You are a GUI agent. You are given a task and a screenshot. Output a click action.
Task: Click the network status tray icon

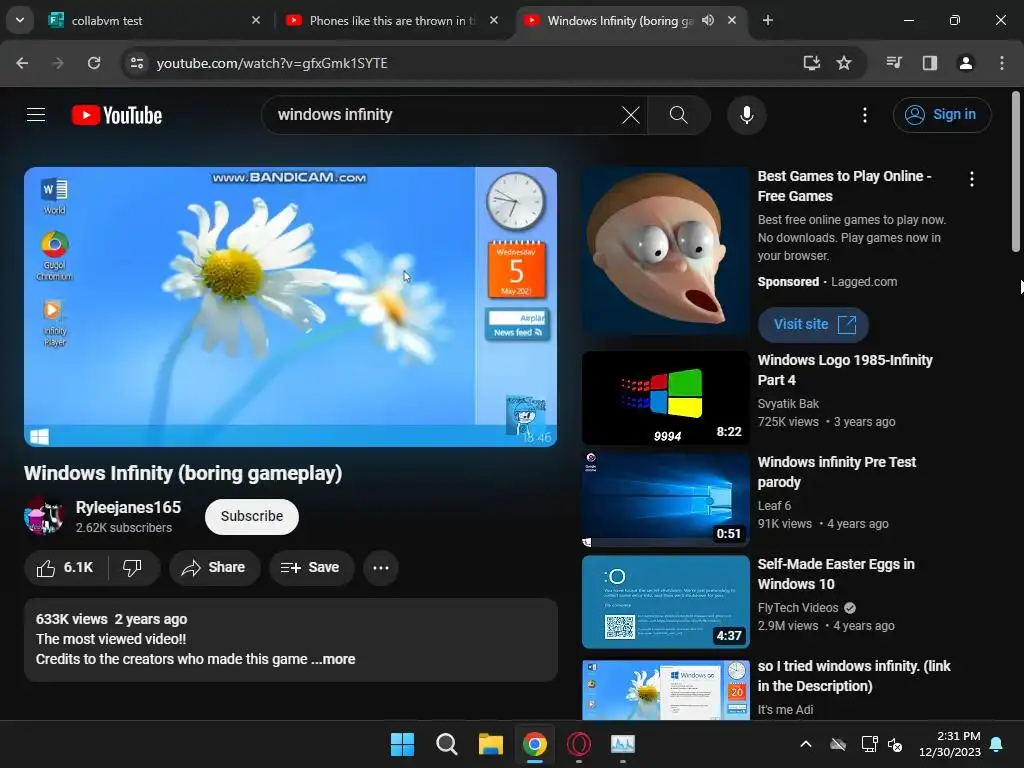coord(870,744)
